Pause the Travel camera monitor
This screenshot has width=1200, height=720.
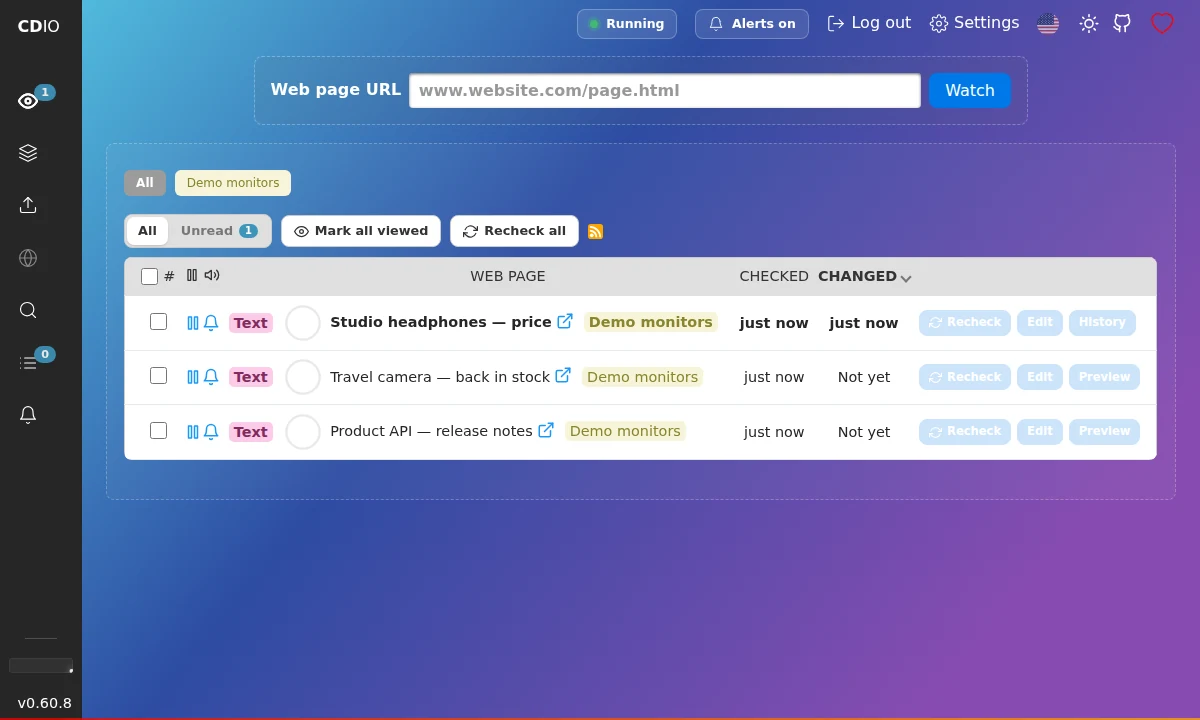pyautogui.click(x=193, y=377)
